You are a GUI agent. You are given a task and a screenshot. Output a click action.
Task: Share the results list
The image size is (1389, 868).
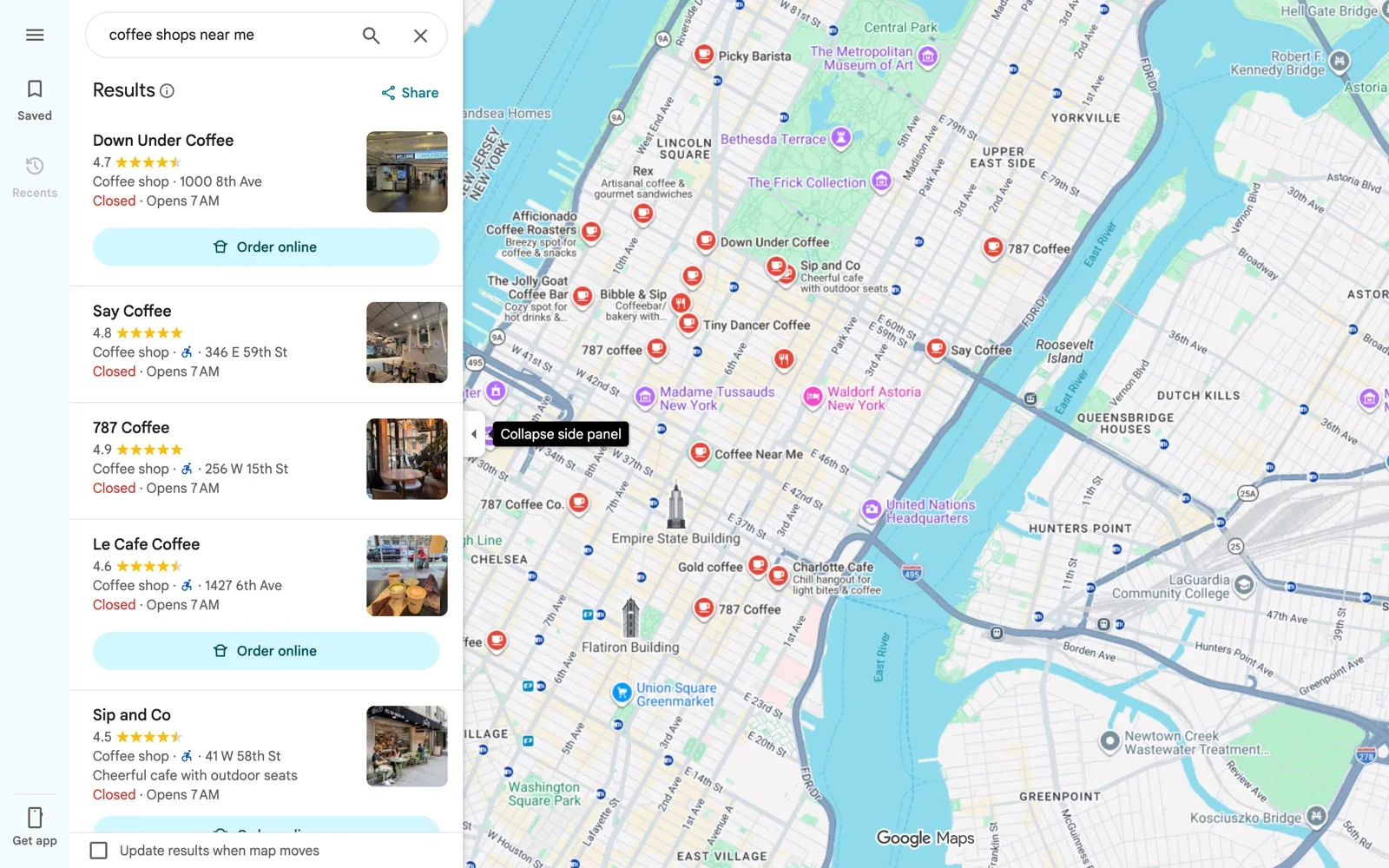click(x=410, y=93)
